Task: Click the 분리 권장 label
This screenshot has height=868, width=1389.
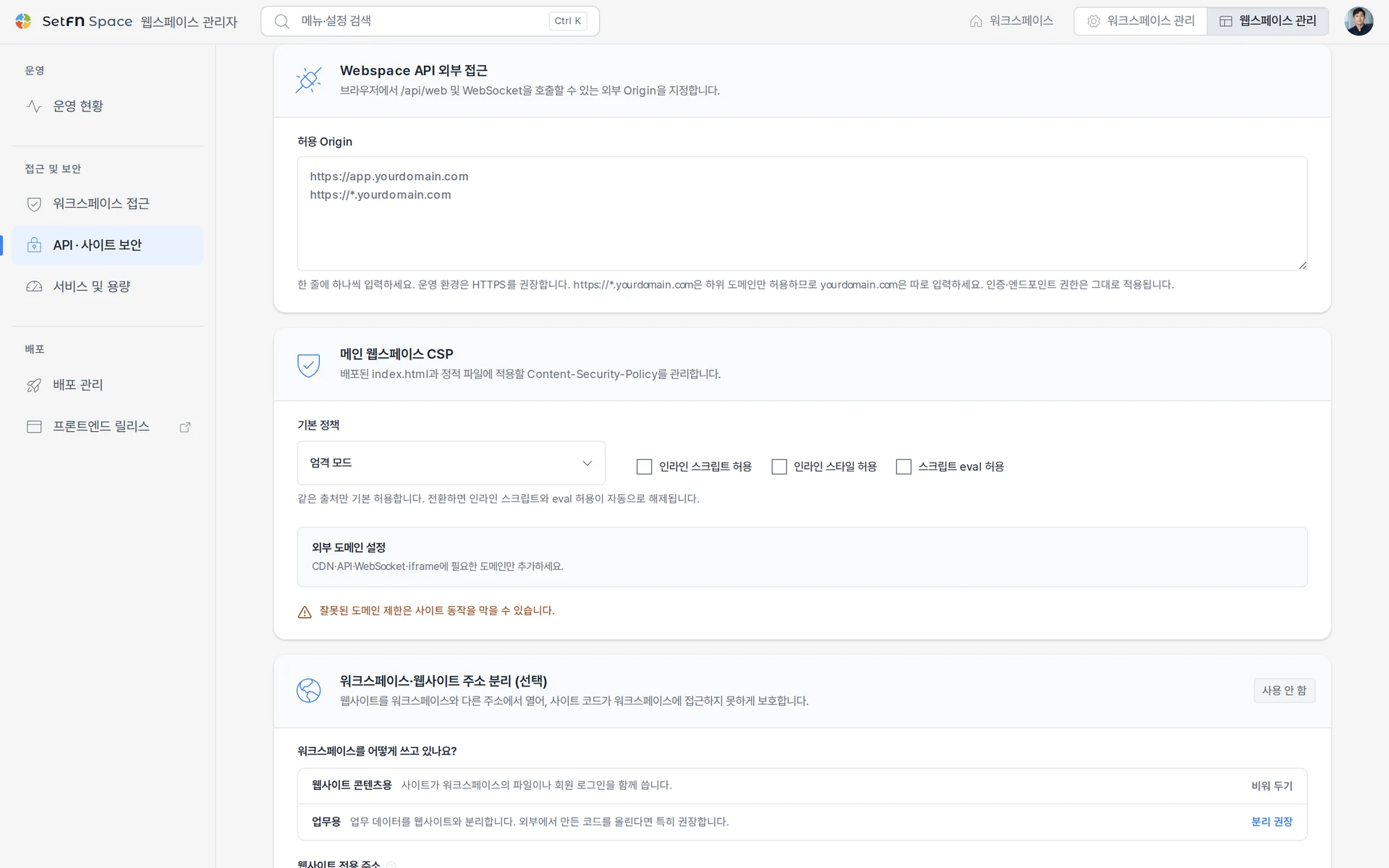Action: click(1272, 822)
